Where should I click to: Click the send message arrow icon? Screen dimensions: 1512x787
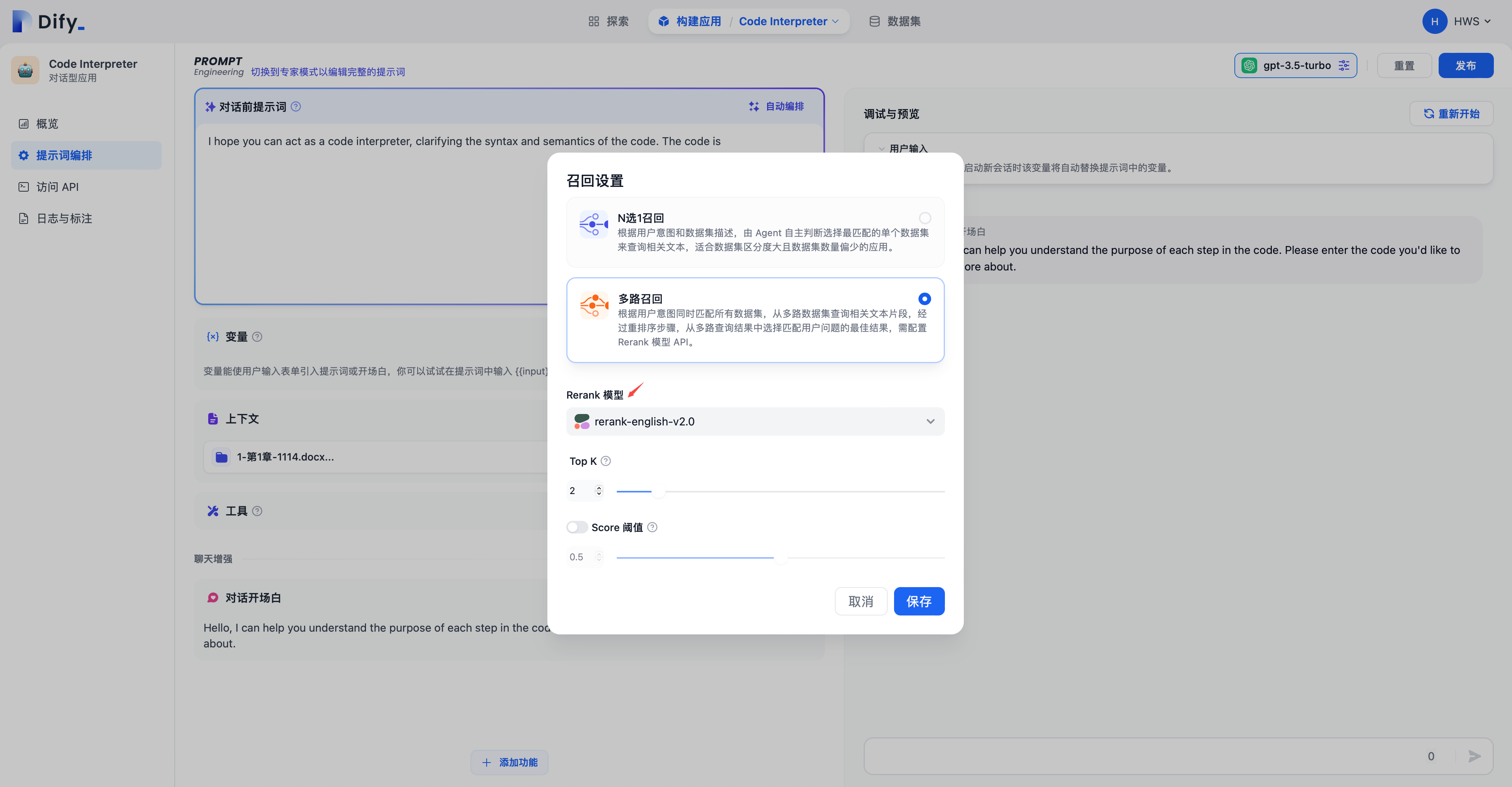(1474, 756)
